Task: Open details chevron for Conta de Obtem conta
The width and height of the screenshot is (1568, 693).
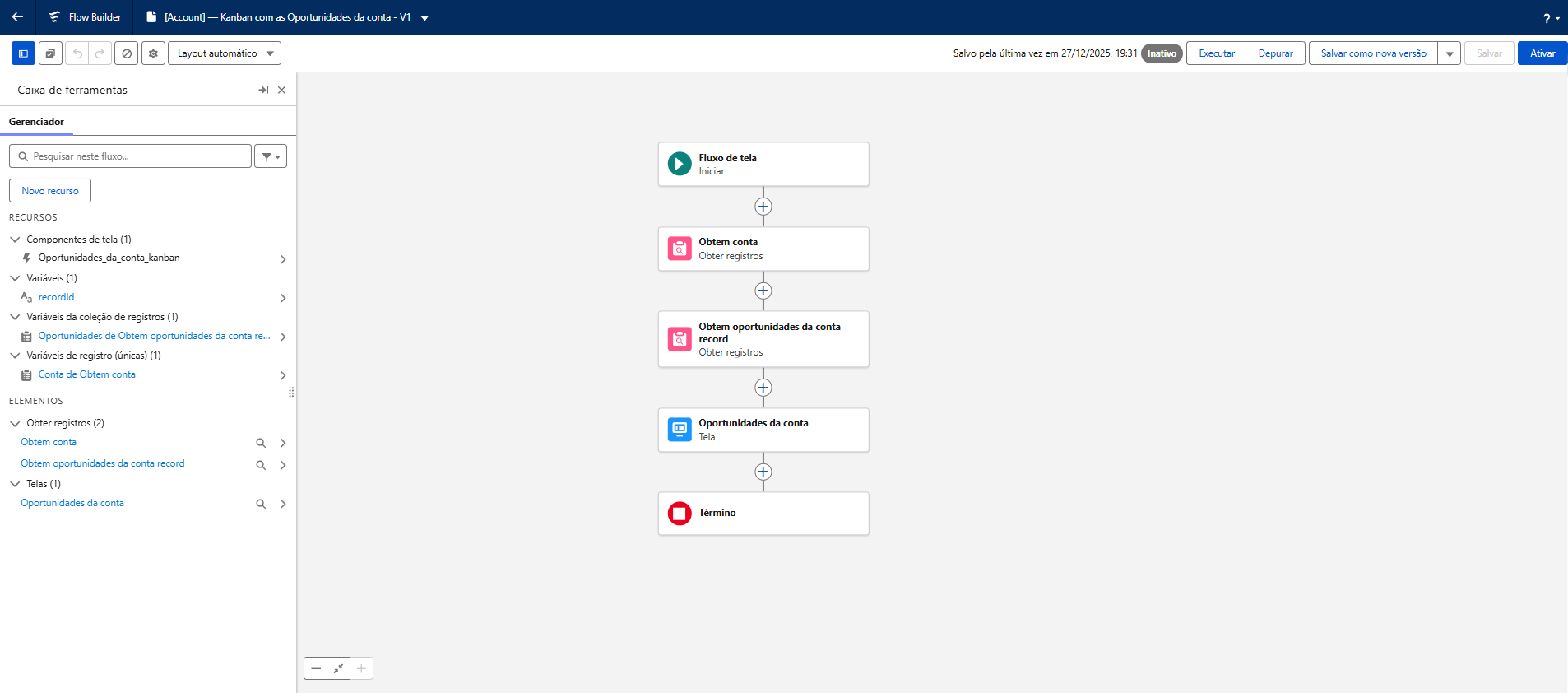Action: 283,375
